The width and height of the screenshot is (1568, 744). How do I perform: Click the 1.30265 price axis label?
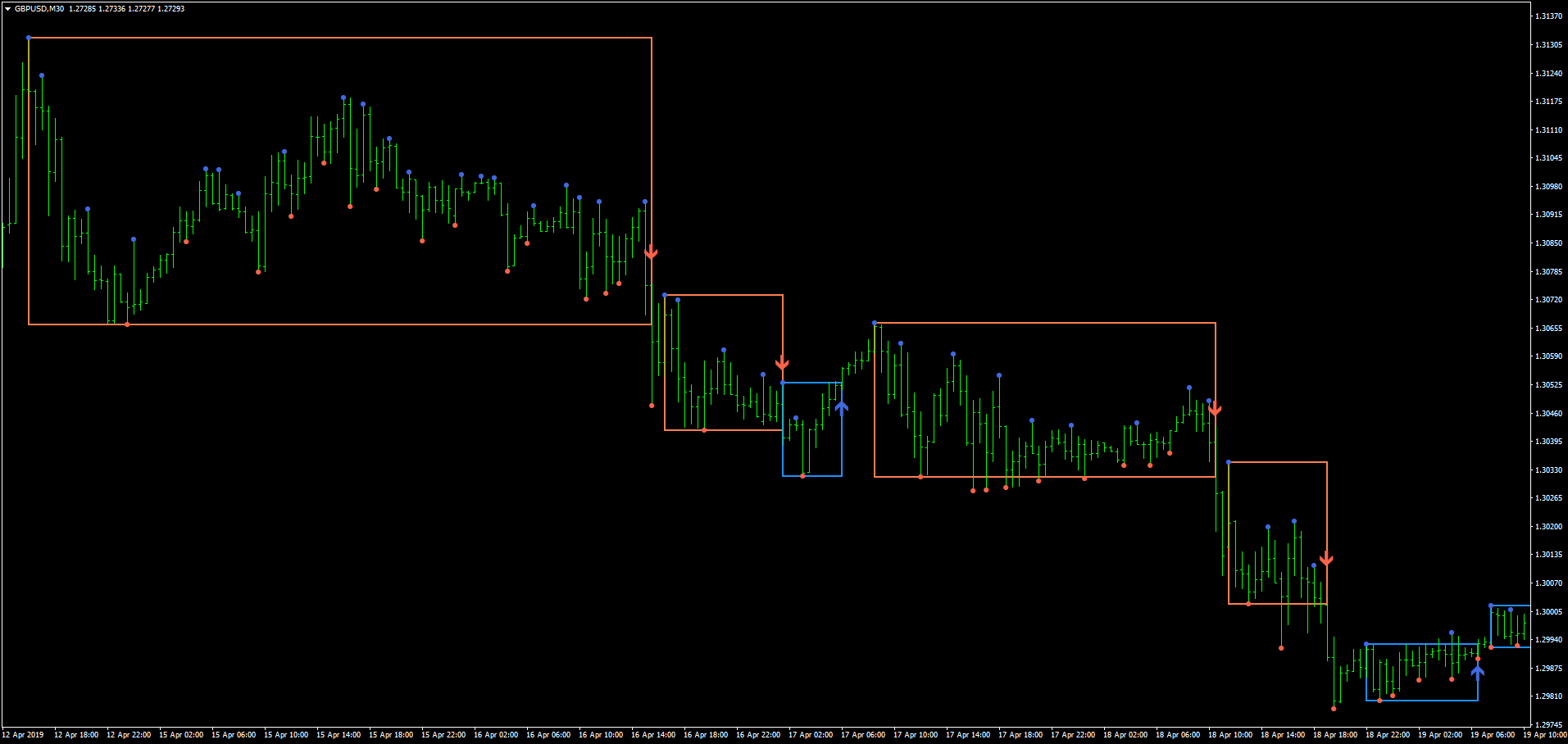(x=1548, y=498)
